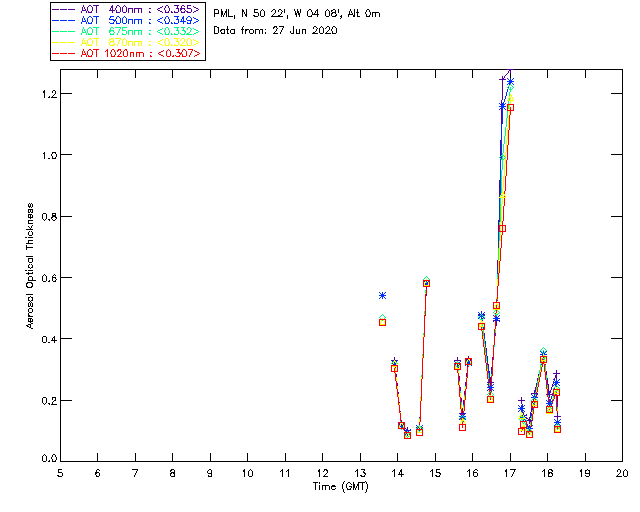This screenshot has width=640, height=512.
Task: Click the Time (GMT) axis label
Action: (x=341, y=486)
